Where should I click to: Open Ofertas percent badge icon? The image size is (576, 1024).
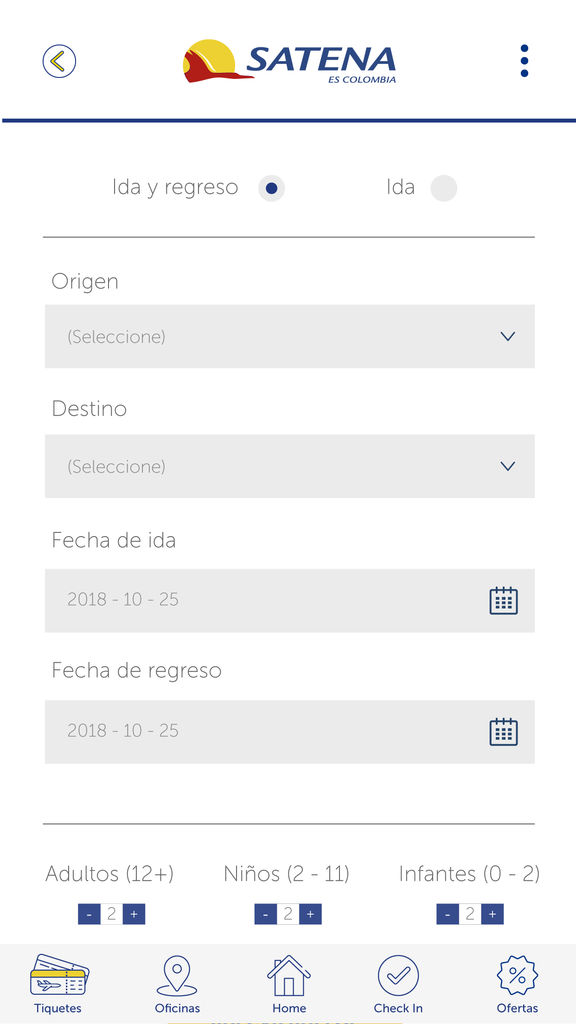(517, 976)
